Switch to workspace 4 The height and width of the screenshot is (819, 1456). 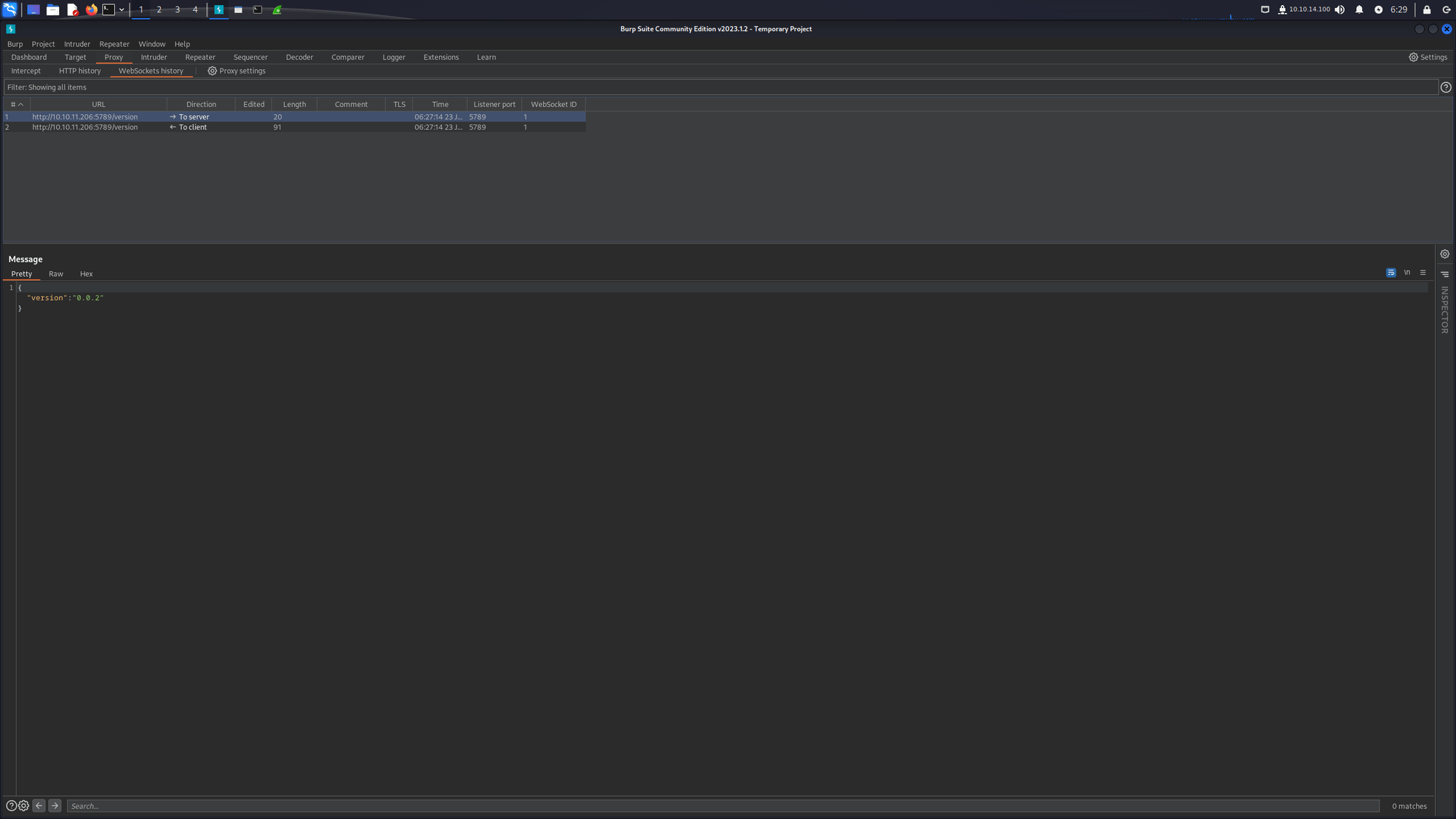click(195, 9)
